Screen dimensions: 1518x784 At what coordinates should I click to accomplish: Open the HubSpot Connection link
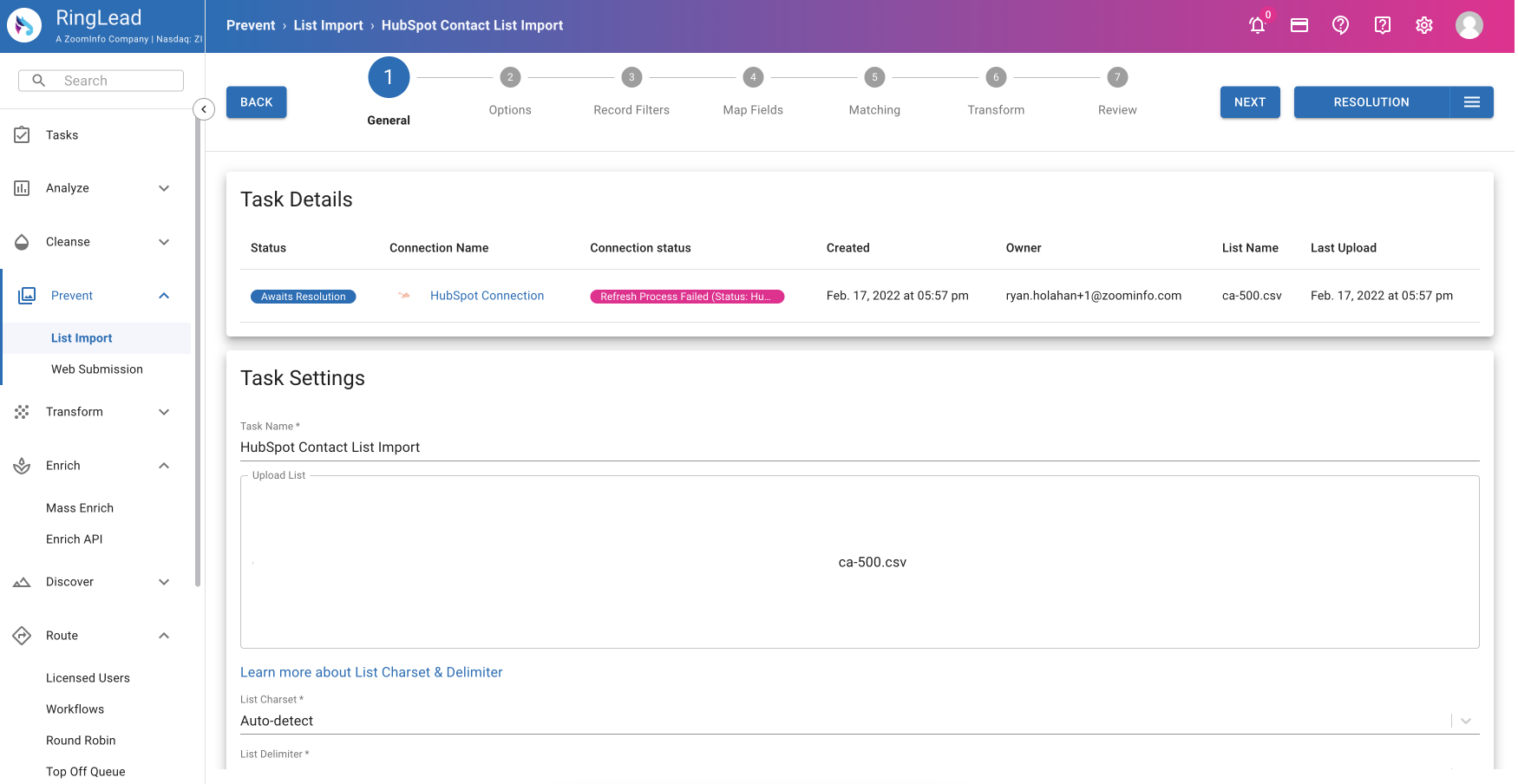pos(487,296)
